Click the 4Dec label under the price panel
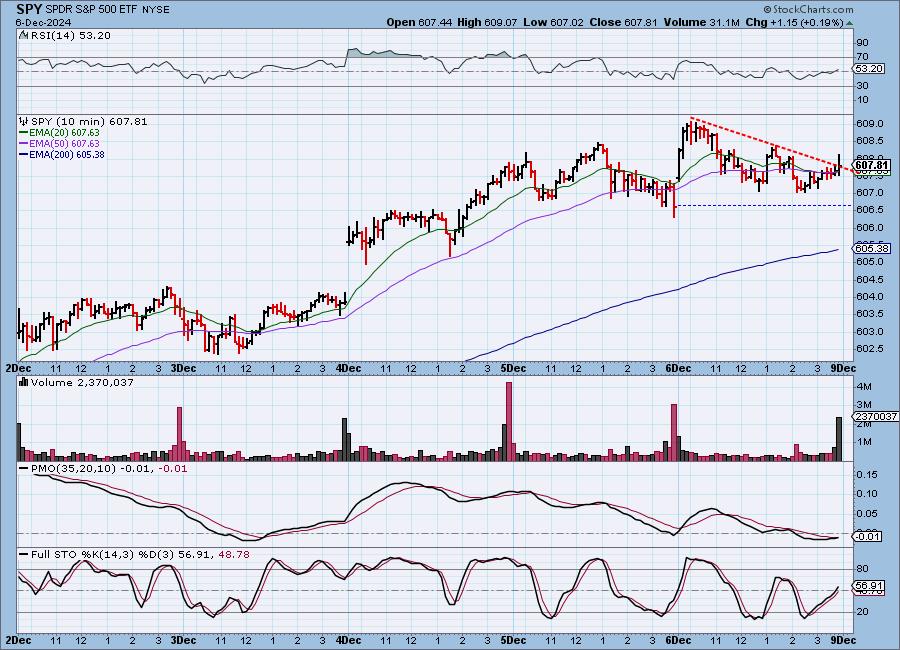 (348, 368)
